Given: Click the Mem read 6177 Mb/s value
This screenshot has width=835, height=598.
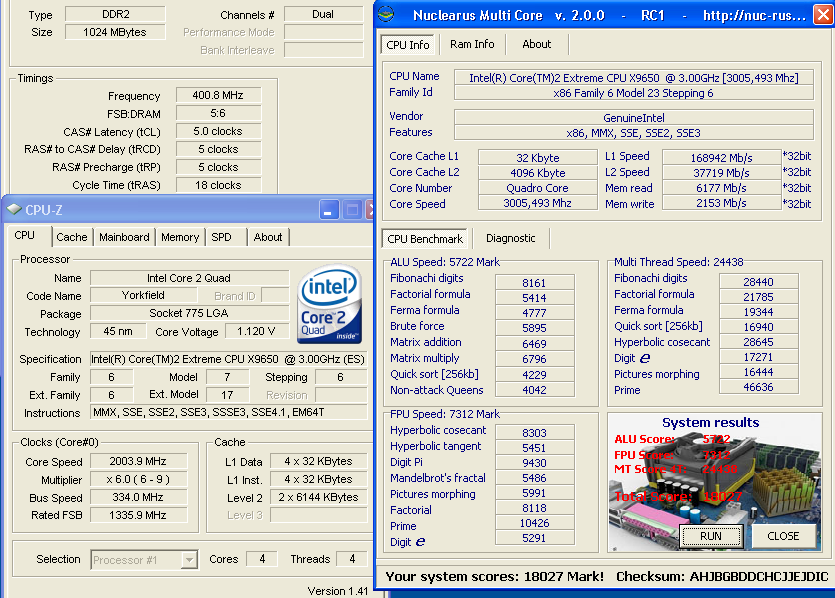Looking at the screenshot, I should 722,188.
